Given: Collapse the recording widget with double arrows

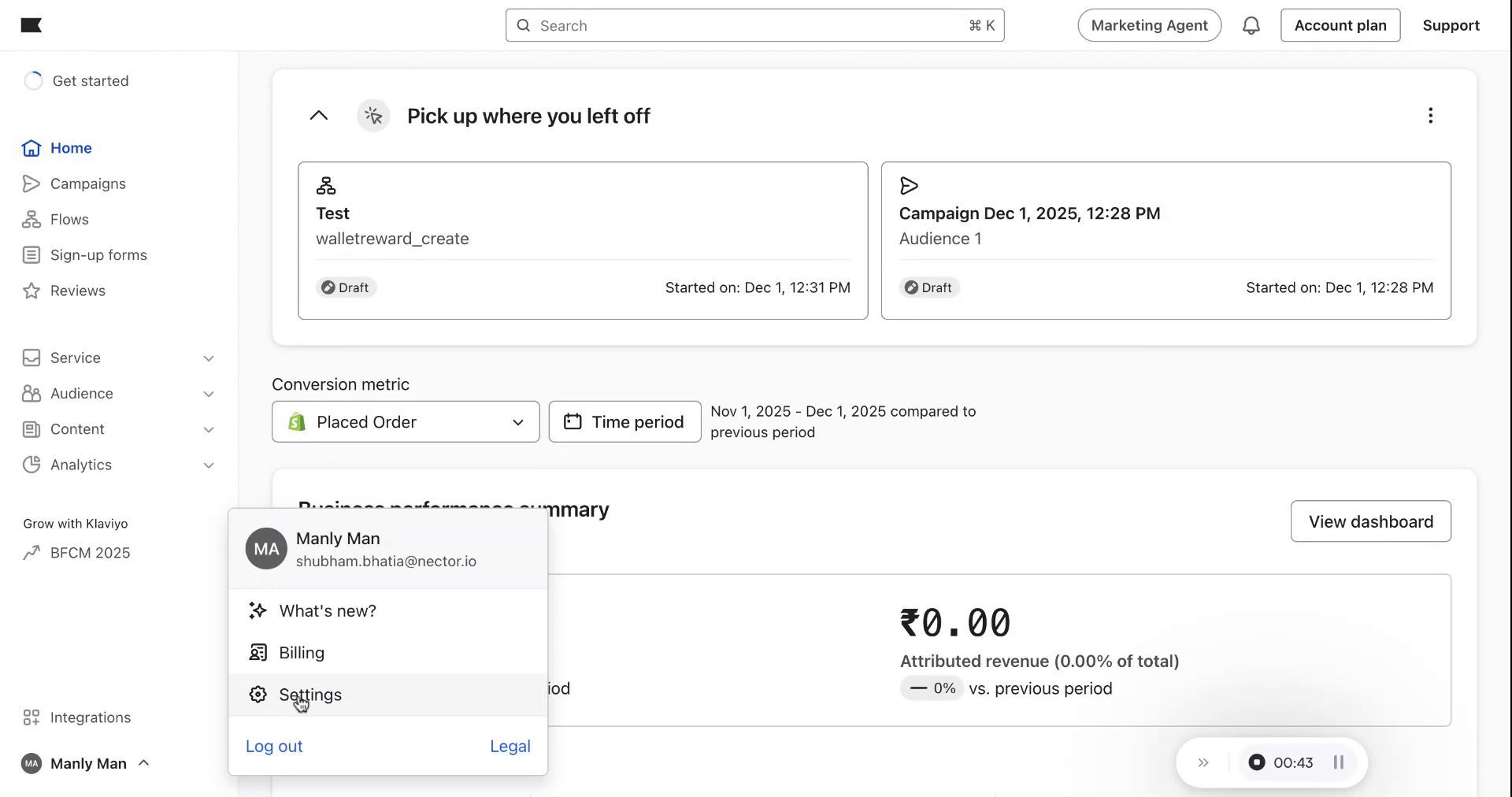Looking at the screenshot, I should tap(1203, 762).
